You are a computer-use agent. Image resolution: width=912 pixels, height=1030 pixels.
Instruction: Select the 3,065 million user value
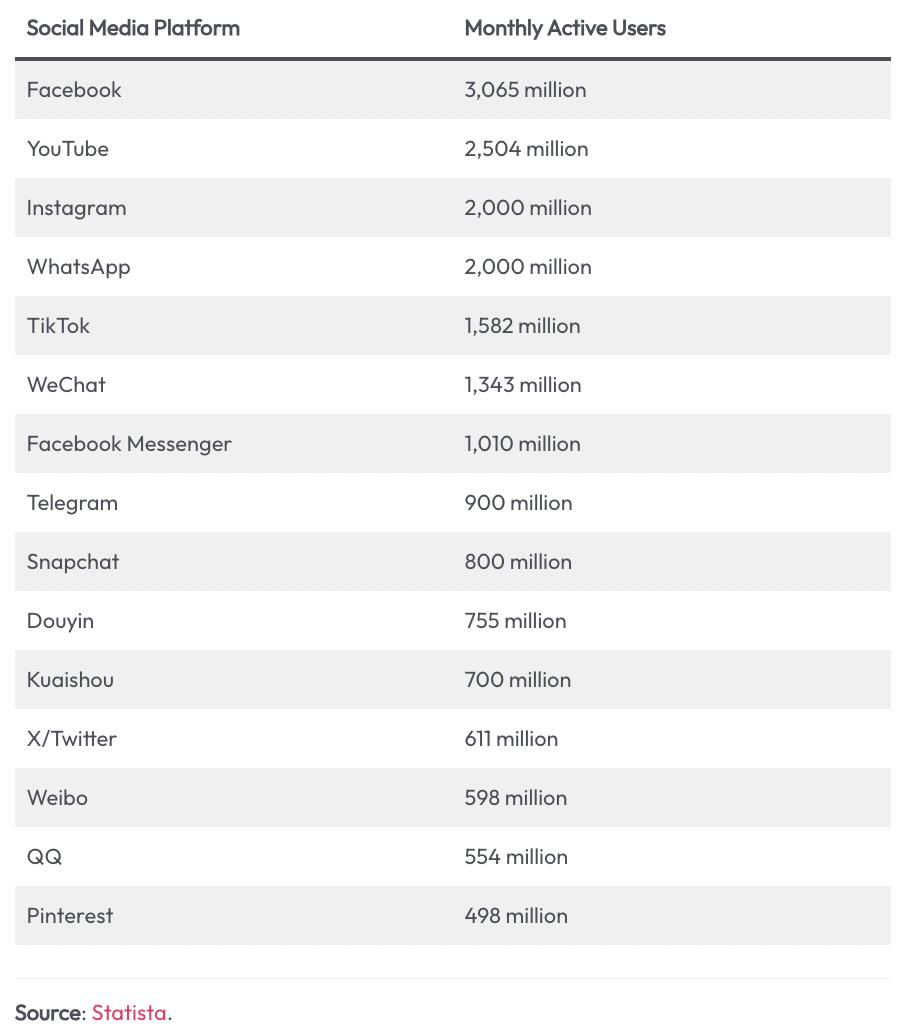pyautogui.click(x=526, y=89)
